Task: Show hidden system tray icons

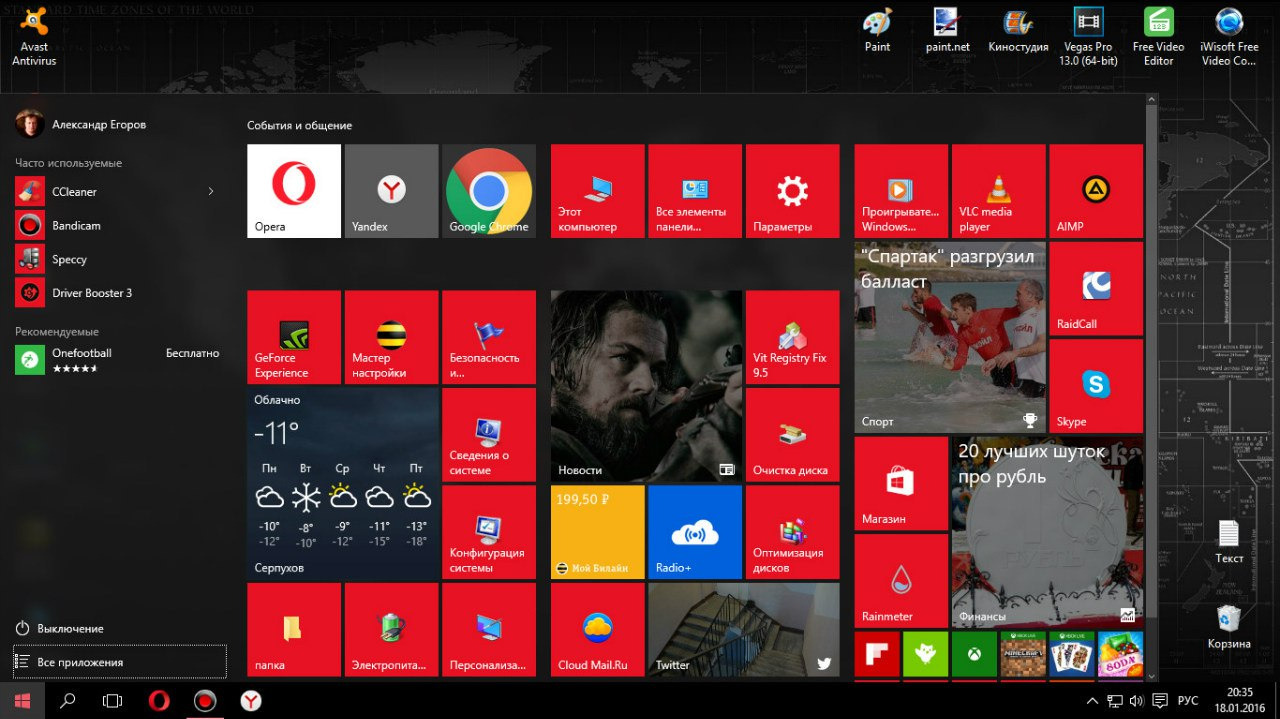Action: click(x=1092, y=701)
